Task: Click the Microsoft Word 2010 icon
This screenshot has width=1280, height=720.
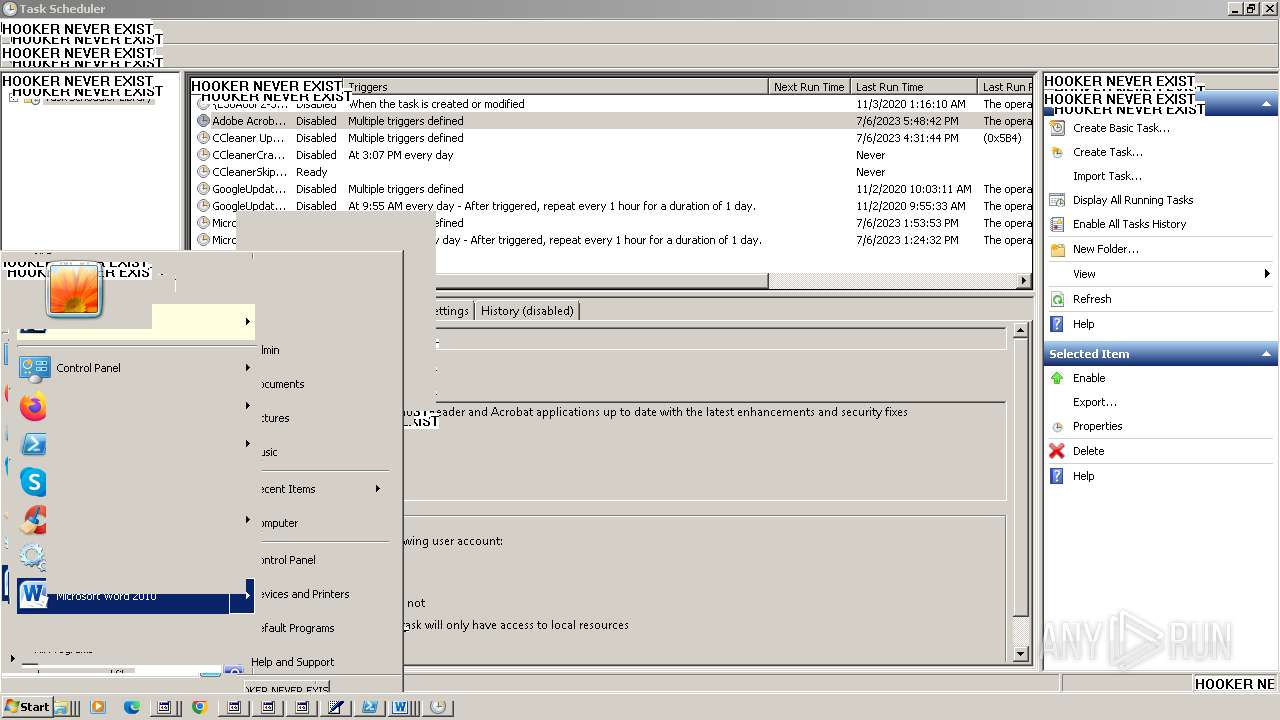Action: [34, 594]
